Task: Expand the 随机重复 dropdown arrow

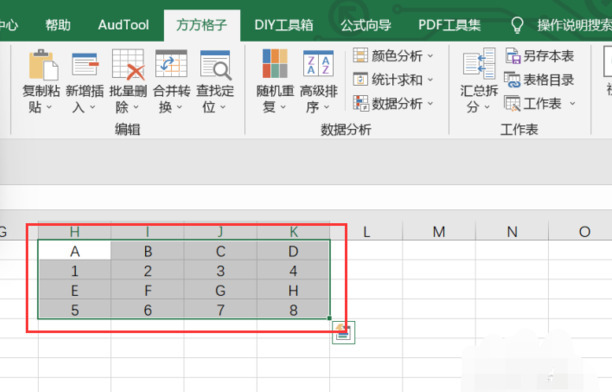Action: (283, 107)
